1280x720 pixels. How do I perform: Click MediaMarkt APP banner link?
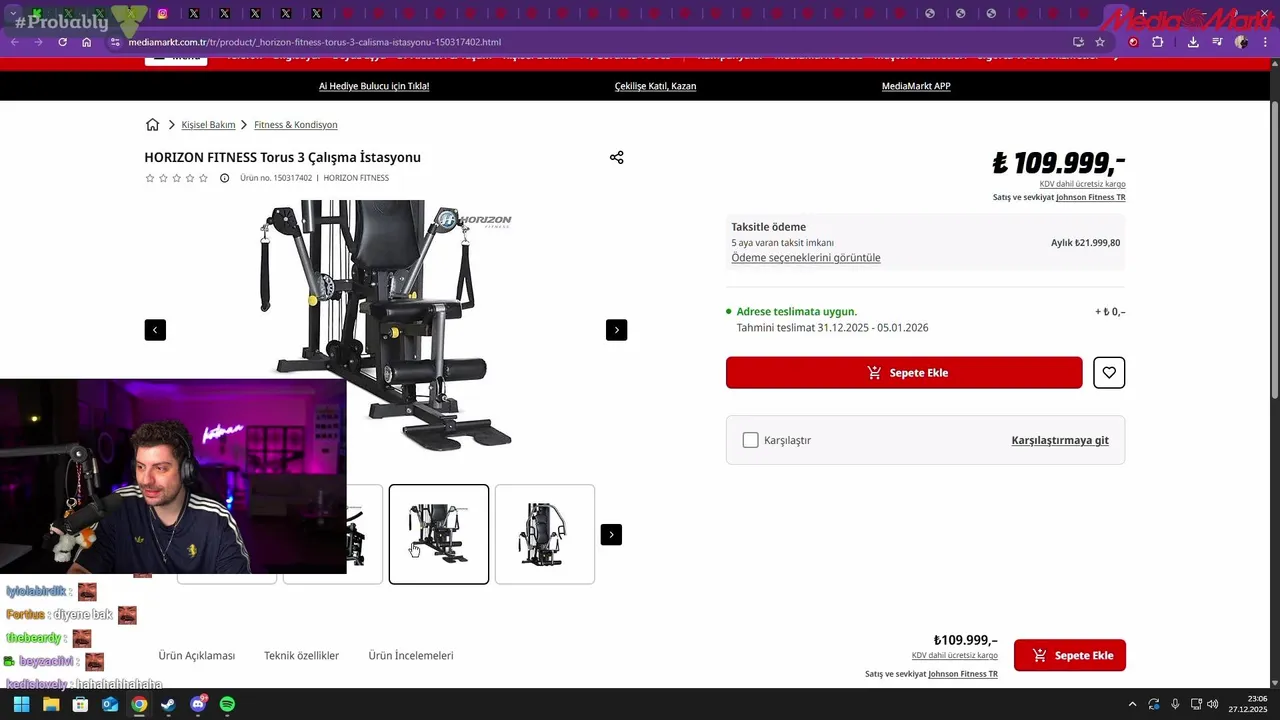tap(916, 86)
